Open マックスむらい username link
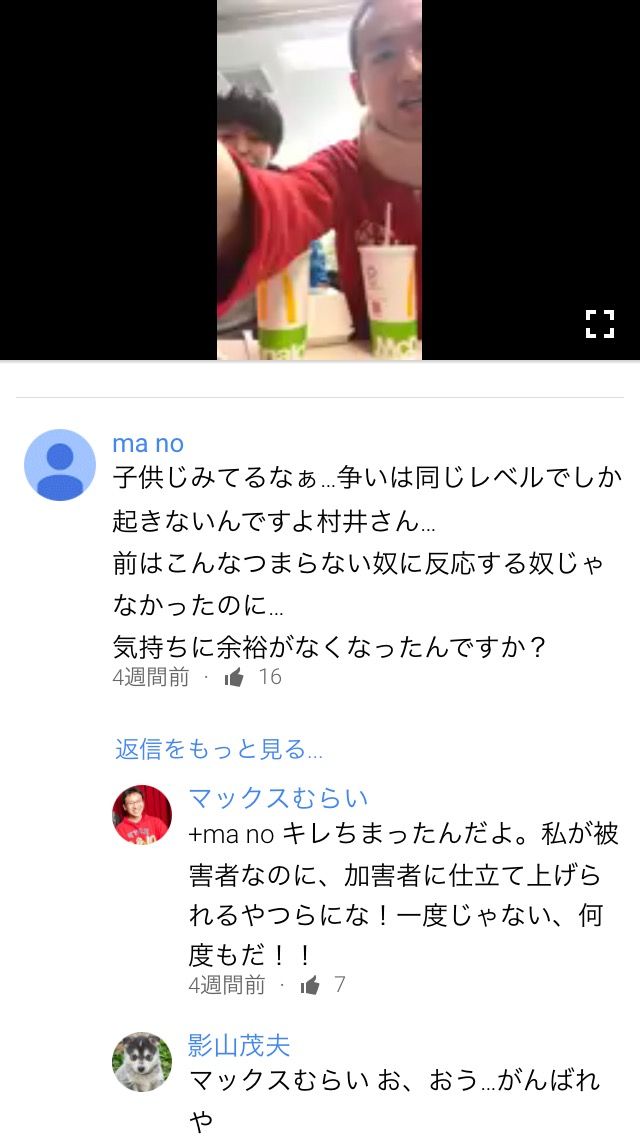Viewport: 640px width, 1136px height. coord(278,798)
